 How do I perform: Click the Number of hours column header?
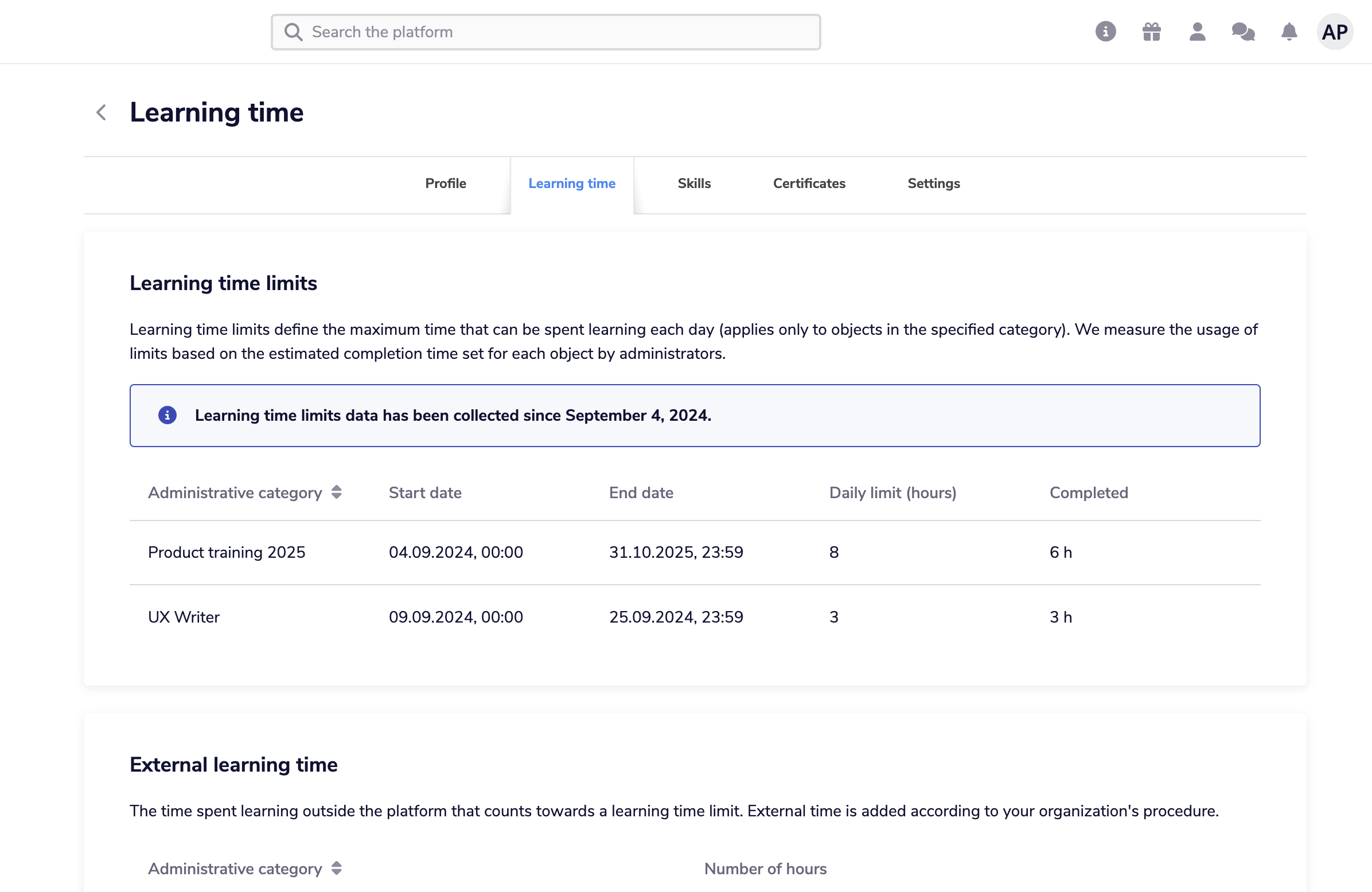tap(765, 868)
